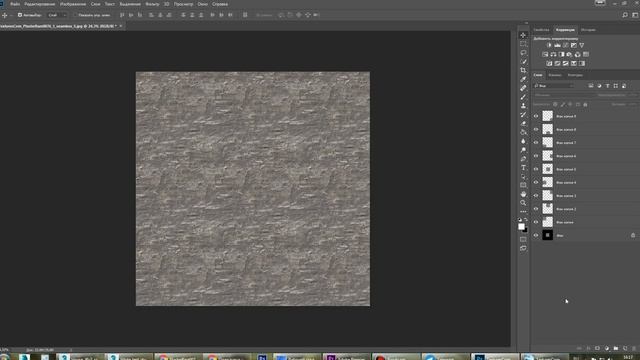Hide the Фон копия 4 layer
Viewport: 640px width, 360px height.
click(x=536, y=182)
